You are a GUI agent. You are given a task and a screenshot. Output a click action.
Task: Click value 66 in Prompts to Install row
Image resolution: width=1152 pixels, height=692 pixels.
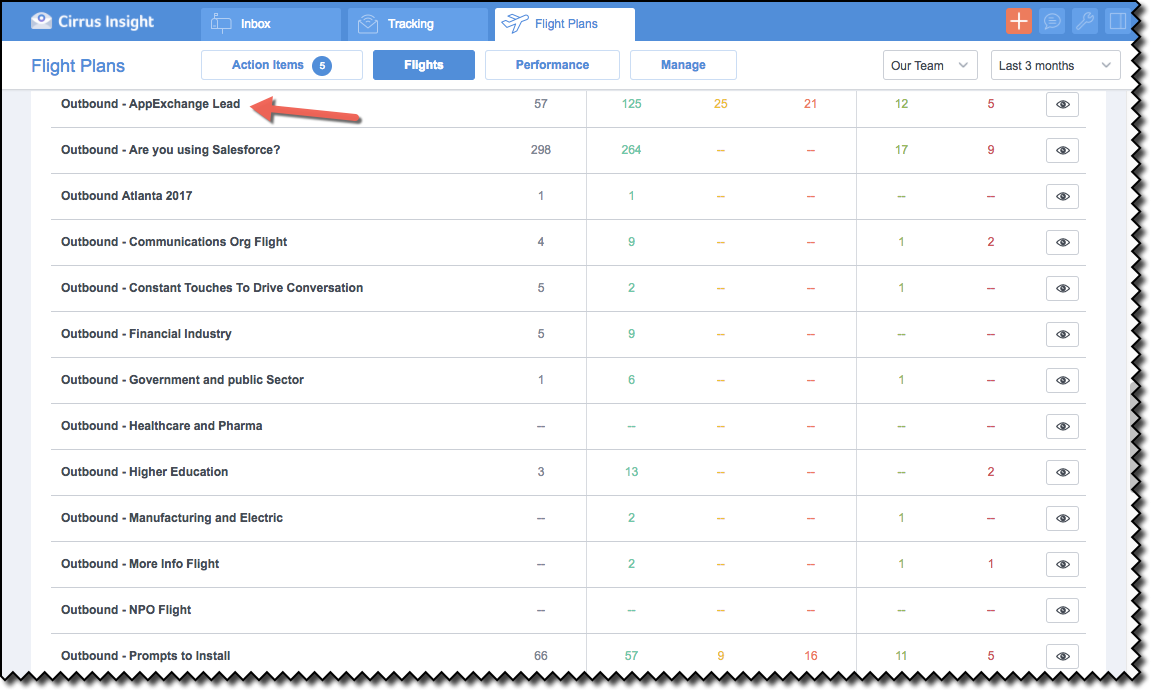pyautogui.click(x=541, y=656)
